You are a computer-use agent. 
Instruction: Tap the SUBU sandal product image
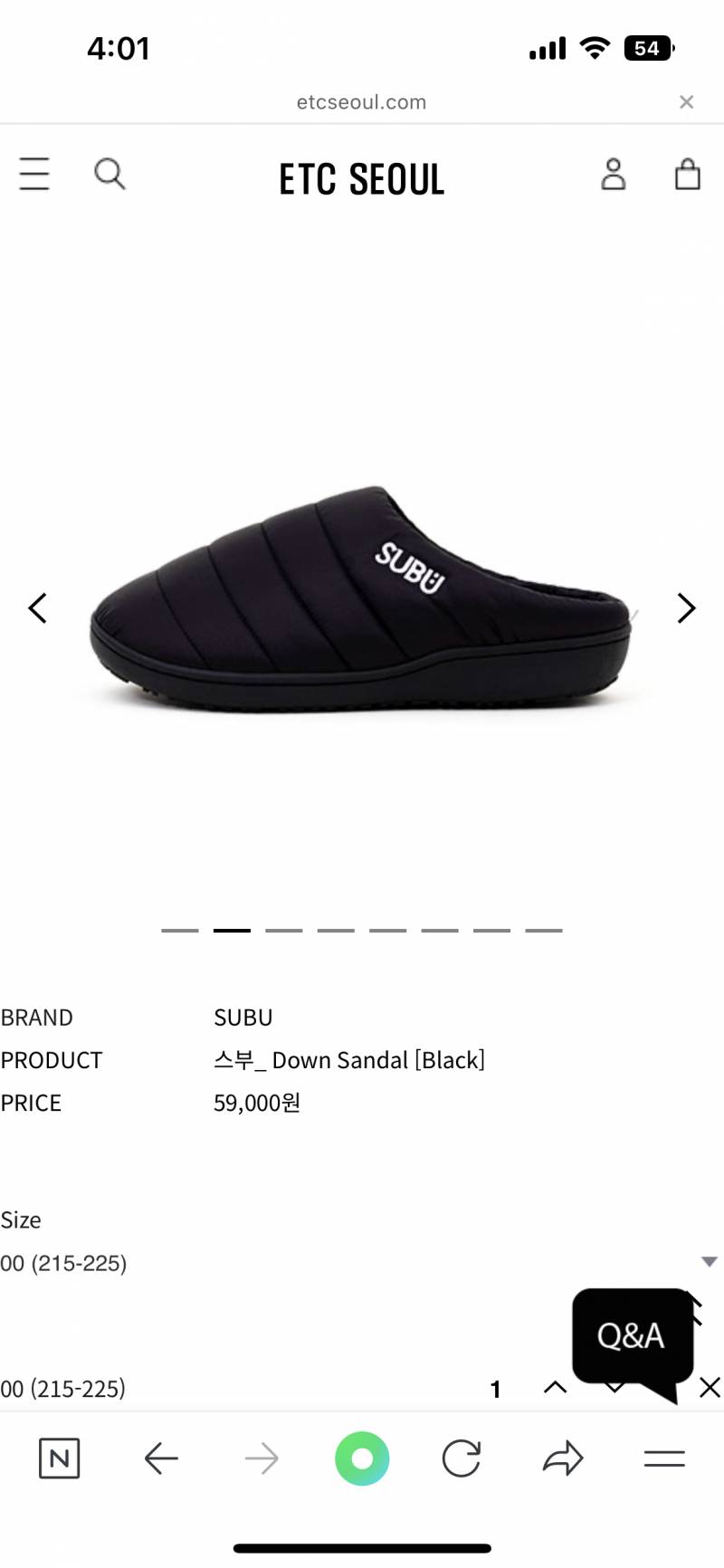click(x=360, y=599)
